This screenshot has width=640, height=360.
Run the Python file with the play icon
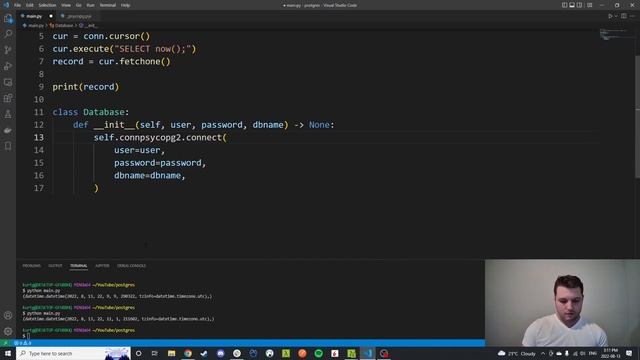point(610,16)
